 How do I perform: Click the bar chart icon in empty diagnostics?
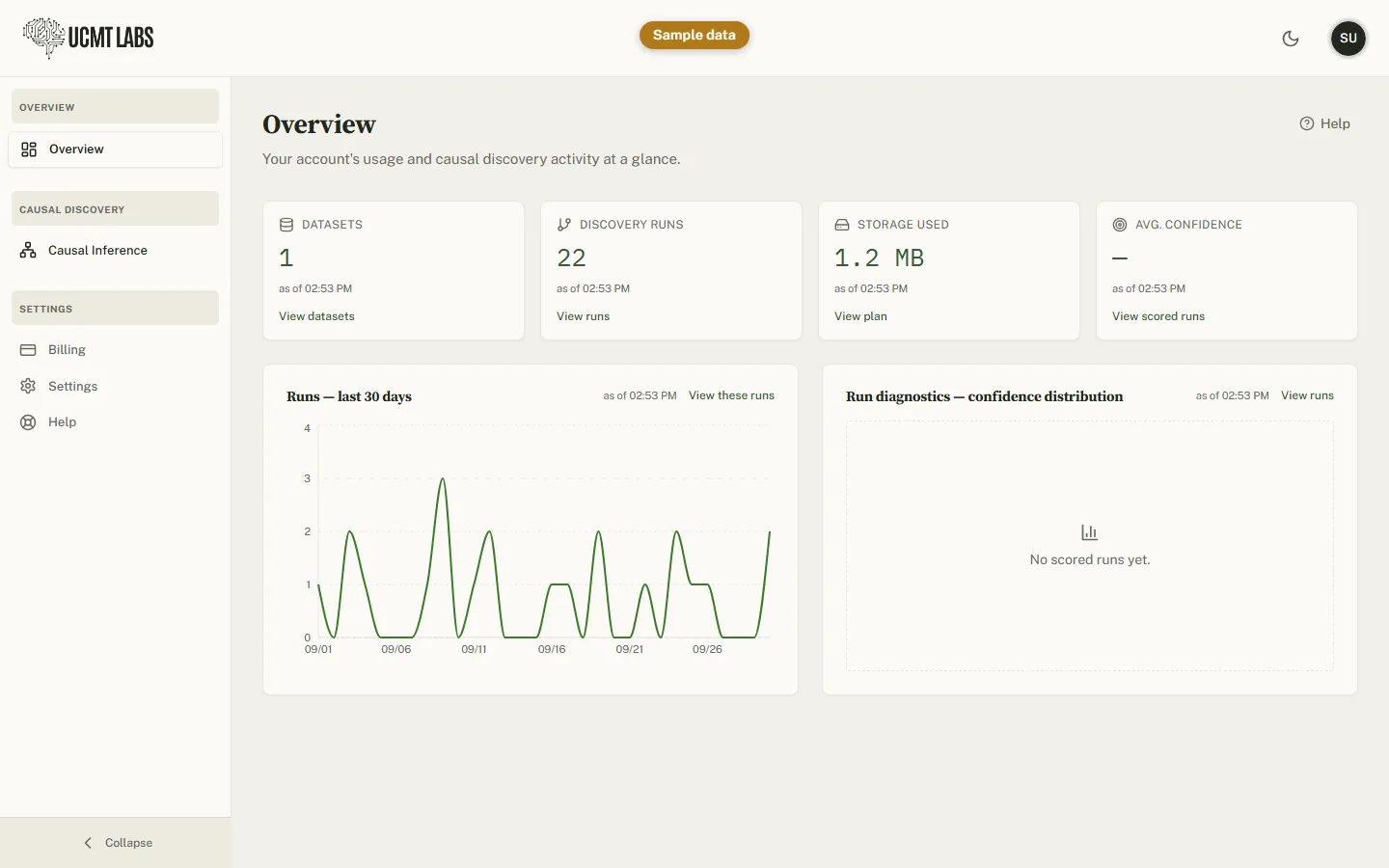coord(1090,532)
